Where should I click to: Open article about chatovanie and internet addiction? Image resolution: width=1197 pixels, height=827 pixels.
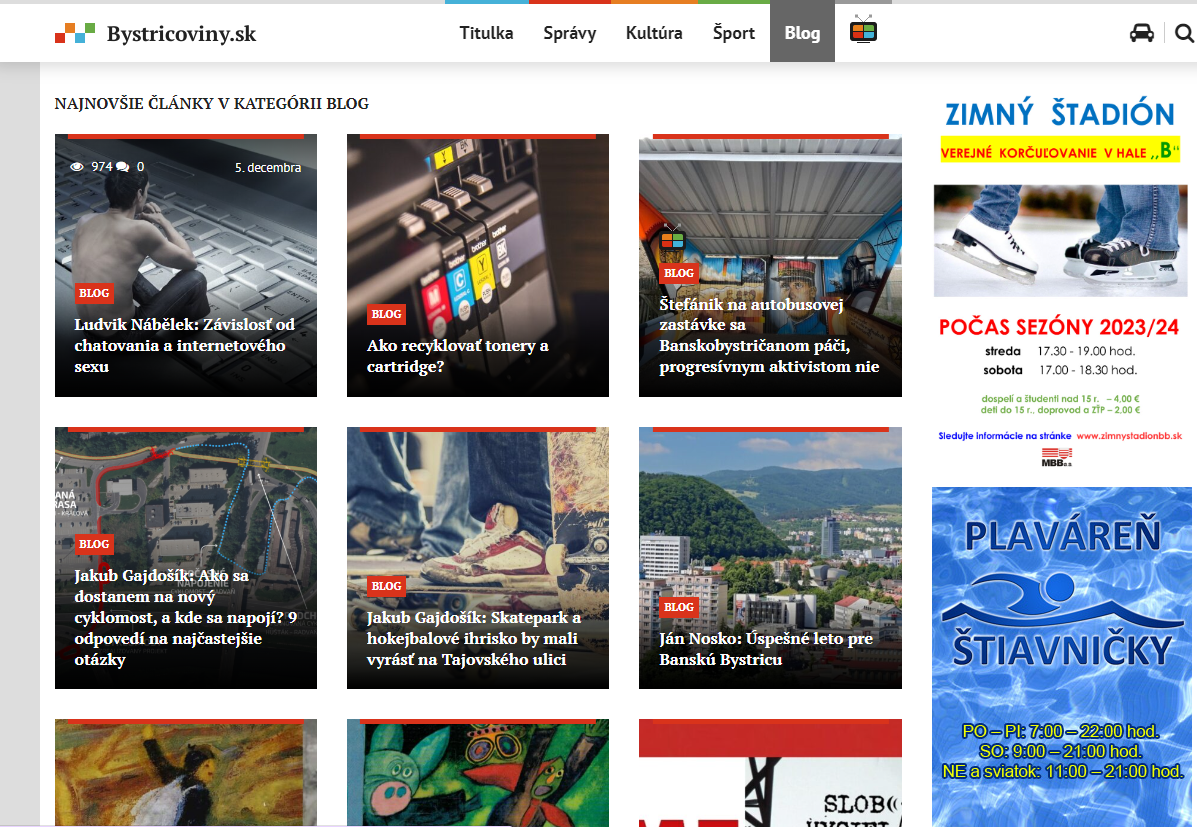(x=184, y=345)
